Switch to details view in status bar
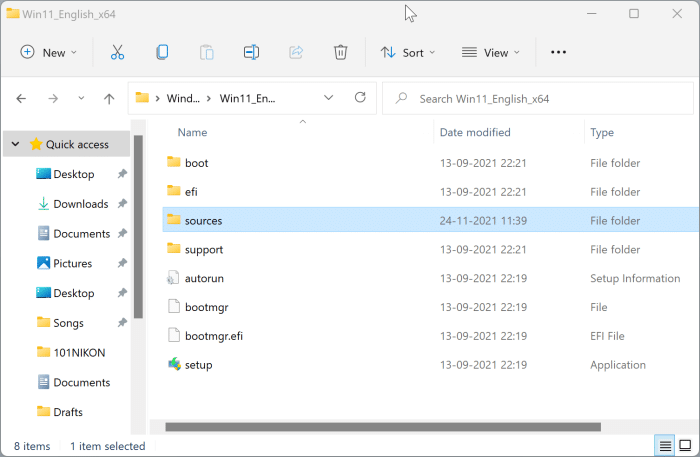 tap(665, 445)
